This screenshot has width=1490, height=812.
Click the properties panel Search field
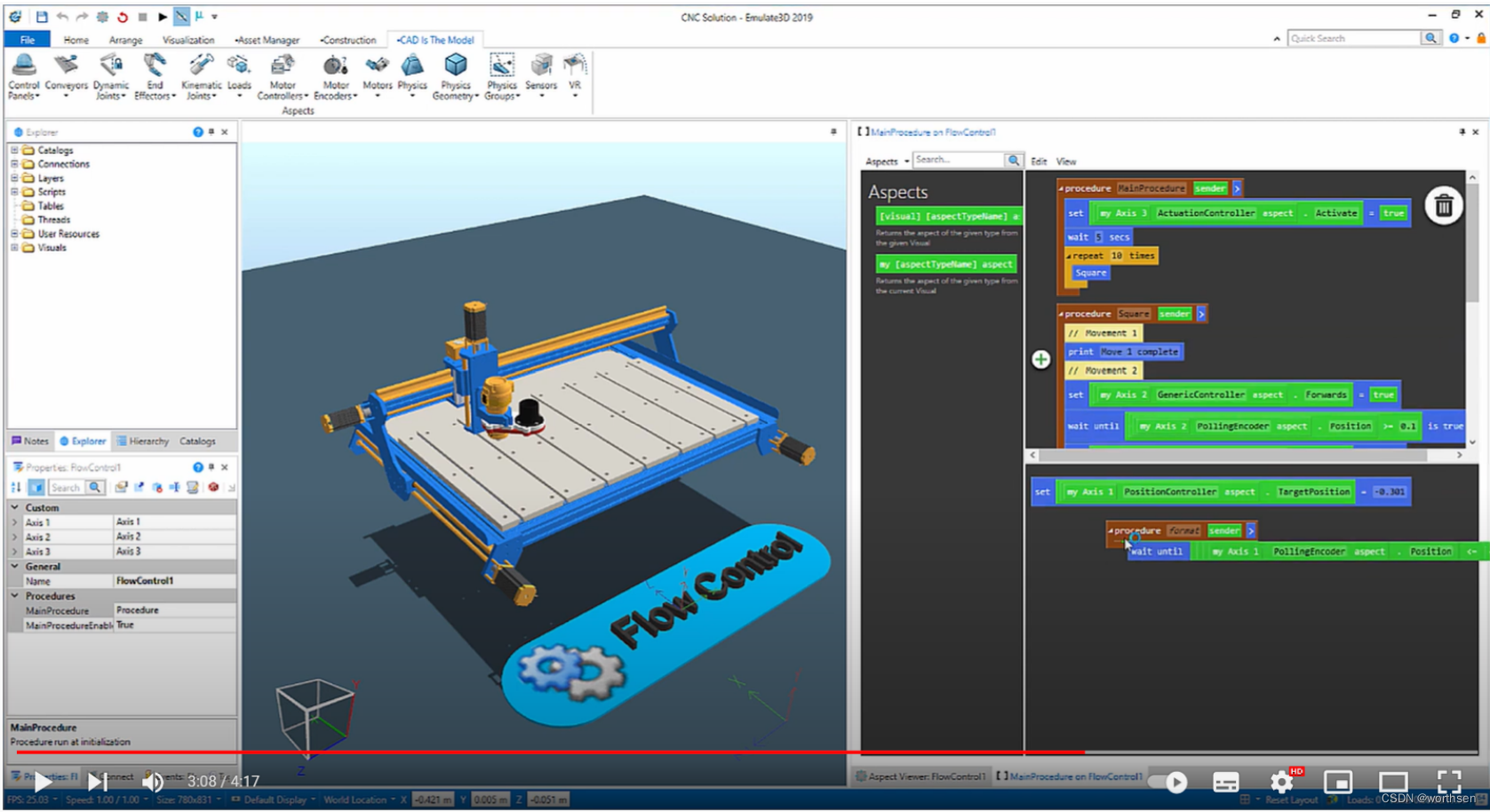click(x=66, y=487)
